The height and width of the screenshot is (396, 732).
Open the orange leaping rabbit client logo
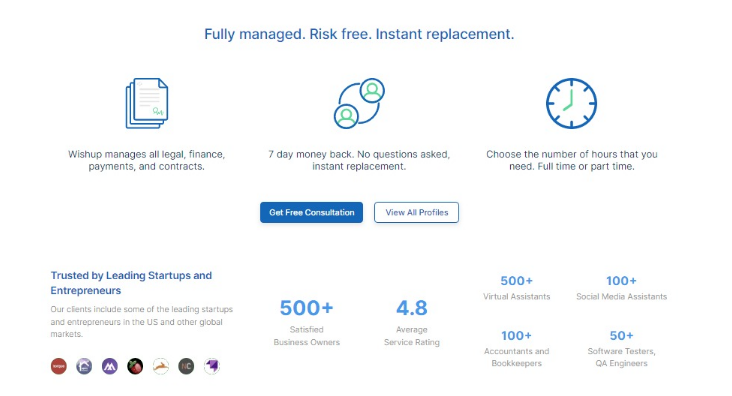click(161, 366)
